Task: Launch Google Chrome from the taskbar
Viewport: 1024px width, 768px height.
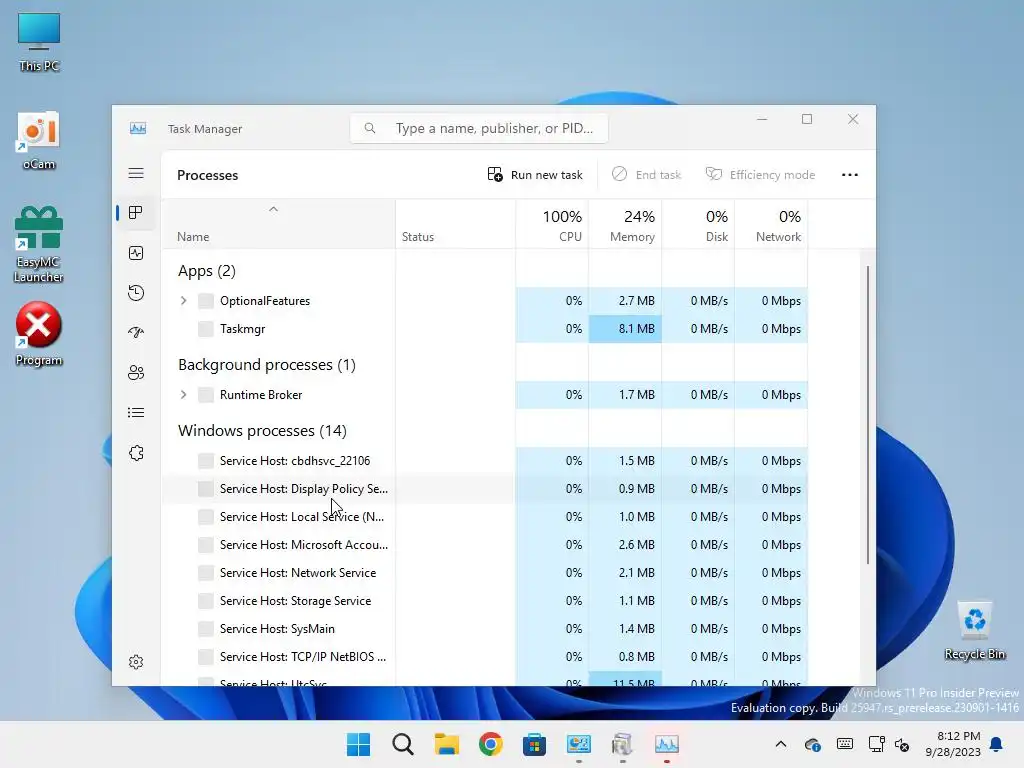Action: [490, 744]
